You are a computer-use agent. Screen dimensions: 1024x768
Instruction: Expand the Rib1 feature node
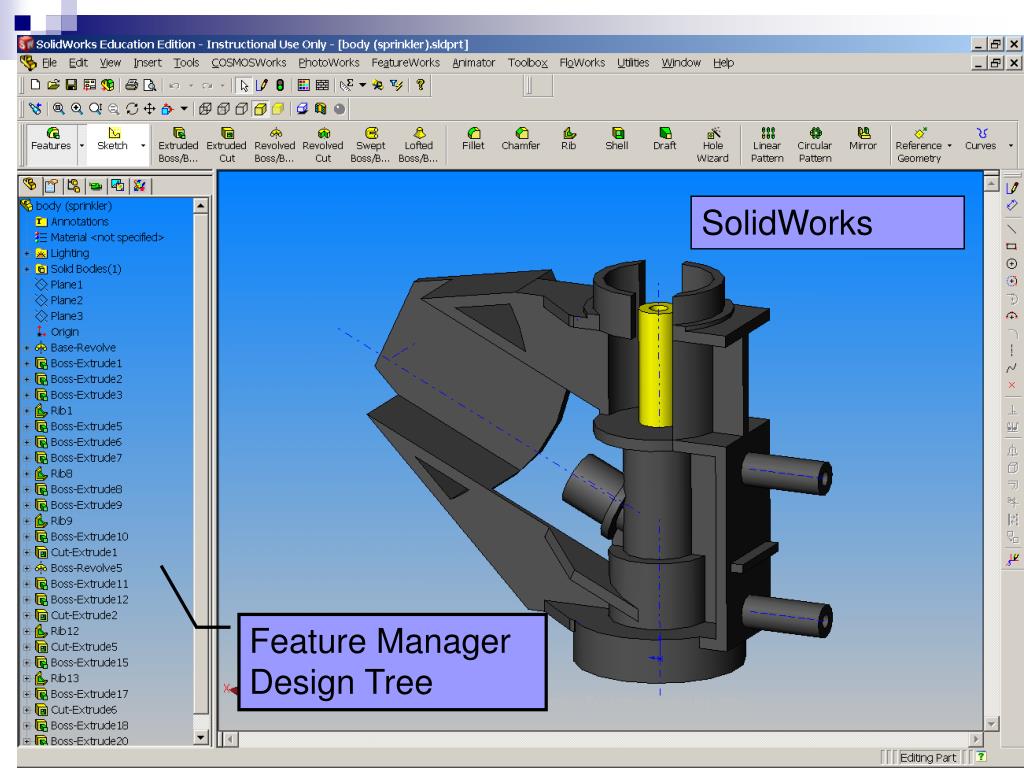click(x=27, y=411)
